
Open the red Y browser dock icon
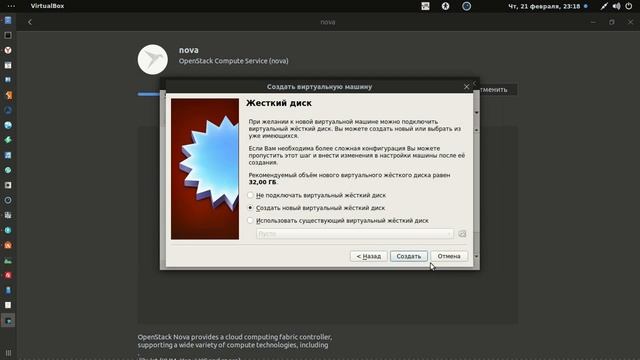(8, 50)
